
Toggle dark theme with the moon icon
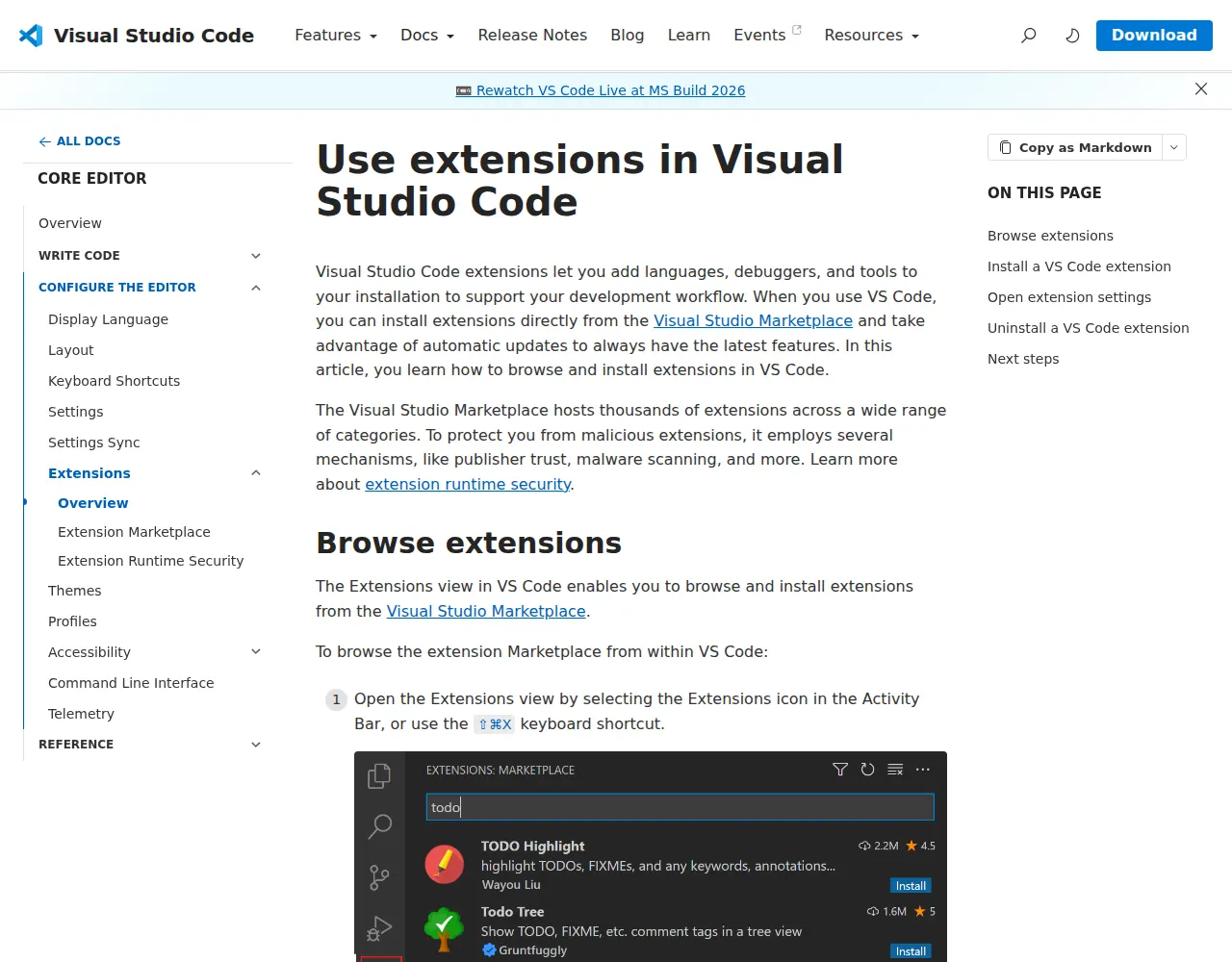point(1072,36)
